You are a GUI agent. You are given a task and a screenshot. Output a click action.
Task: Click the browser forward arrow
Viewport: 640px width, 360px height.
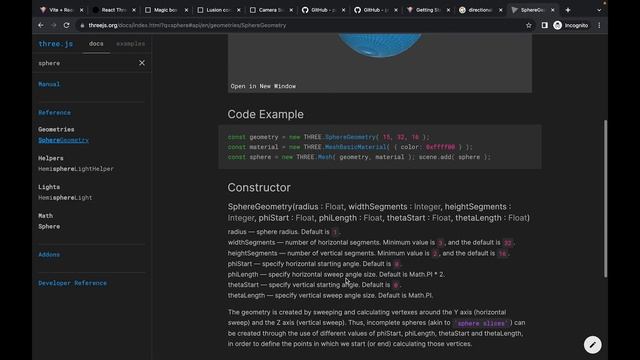(53, 25)
